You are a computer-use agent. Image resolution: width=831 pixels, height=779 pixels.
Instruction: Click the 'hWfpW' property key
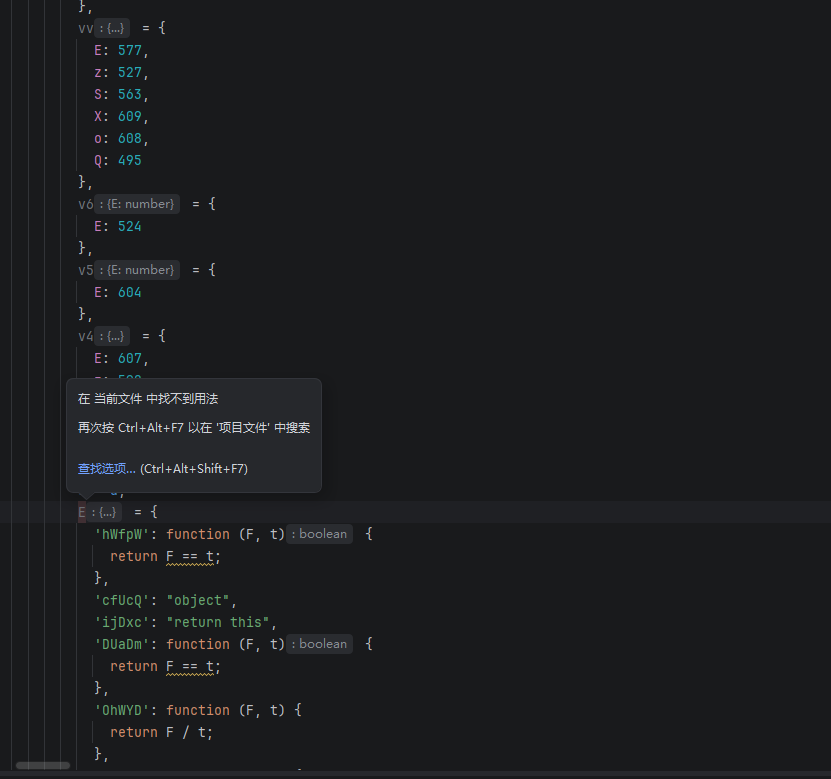(122, 534)
